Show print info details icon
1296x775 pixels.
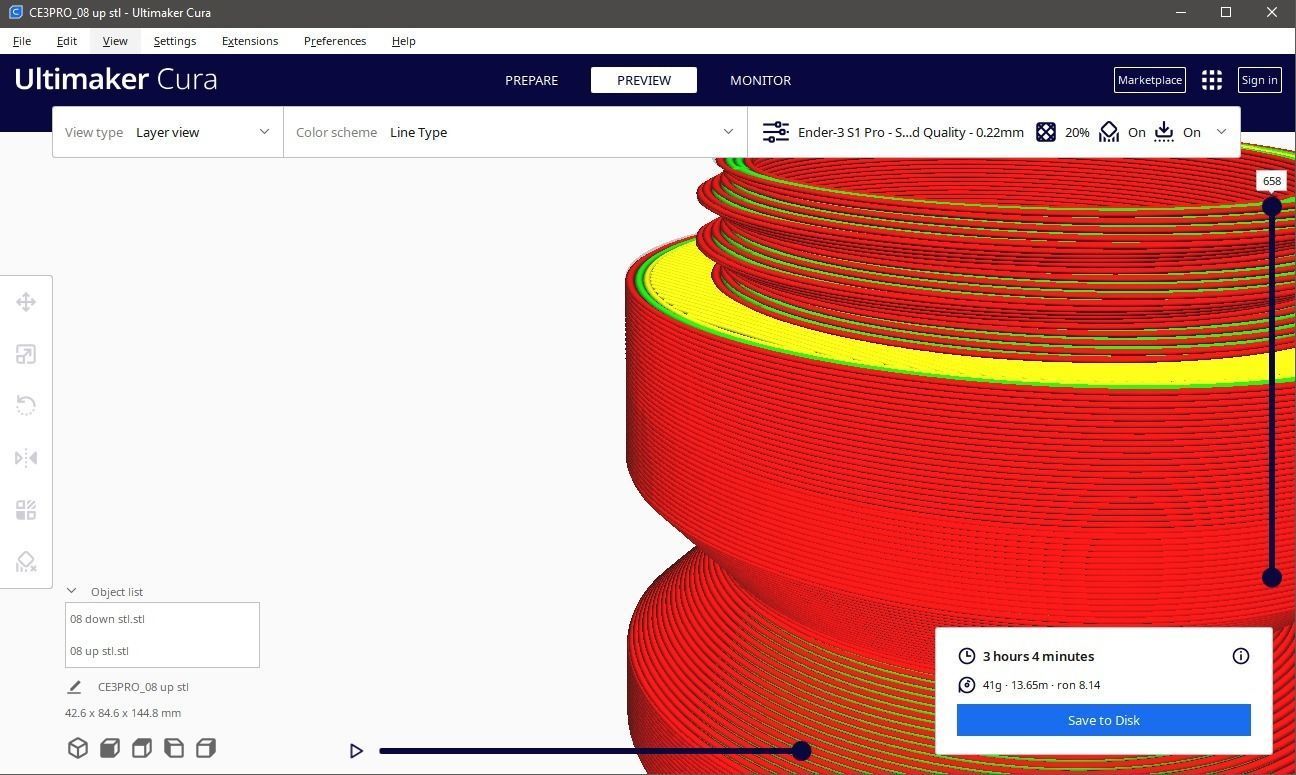1241,656
